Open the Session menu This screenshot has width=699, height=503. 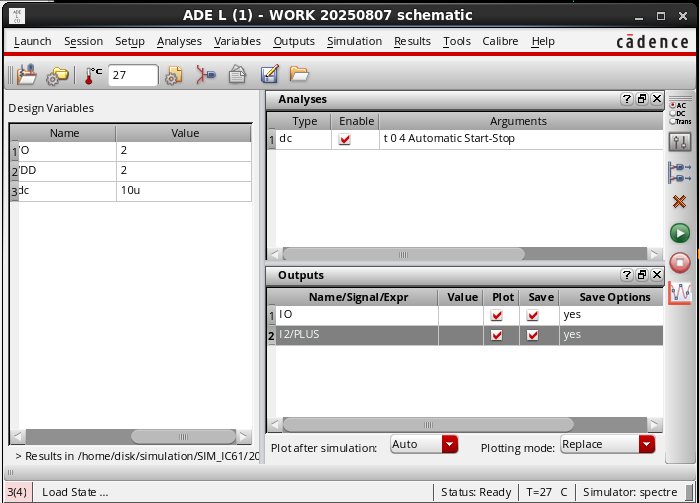83,41
